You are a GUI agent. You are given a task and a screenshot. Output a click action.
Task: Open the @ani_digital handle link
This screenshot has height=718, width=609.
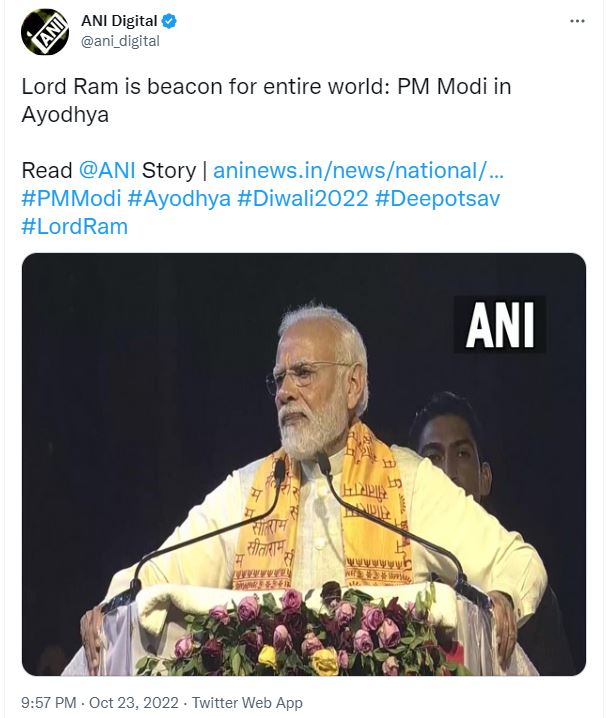click(x=119, y=41)
